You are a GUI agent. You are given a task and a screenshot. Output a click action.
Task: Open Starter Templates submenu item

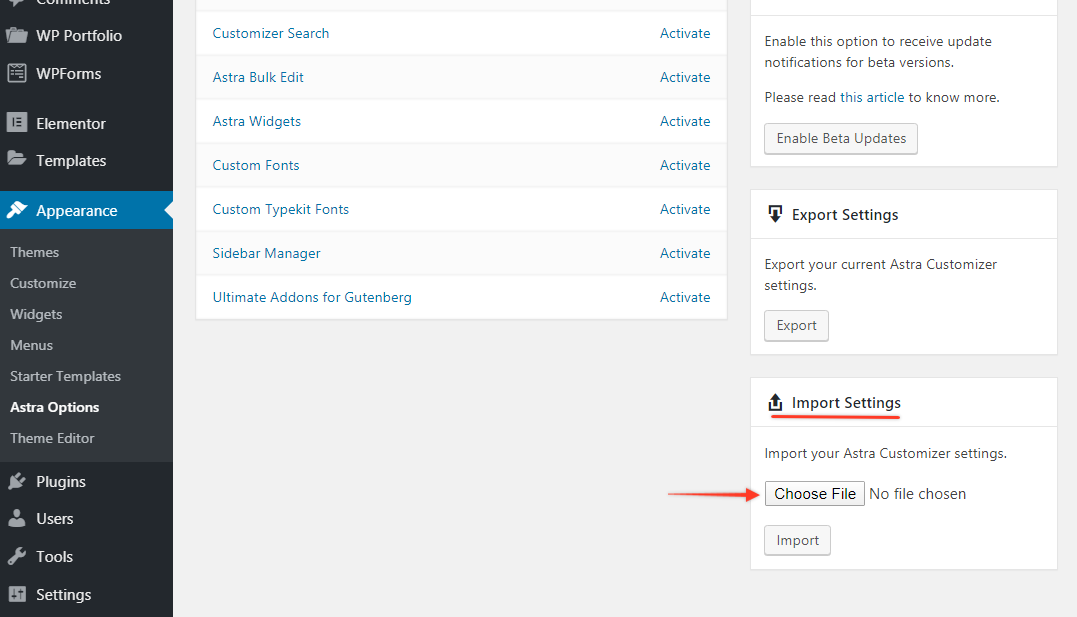65,376
